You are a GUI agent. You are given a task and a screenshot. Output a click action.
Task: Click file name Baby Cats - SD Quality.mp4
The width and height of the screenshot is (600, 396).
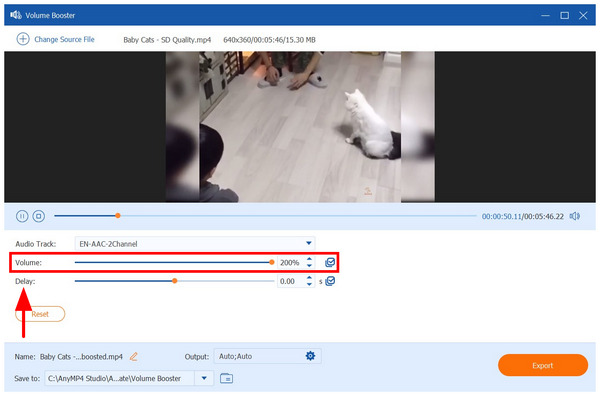167,40
